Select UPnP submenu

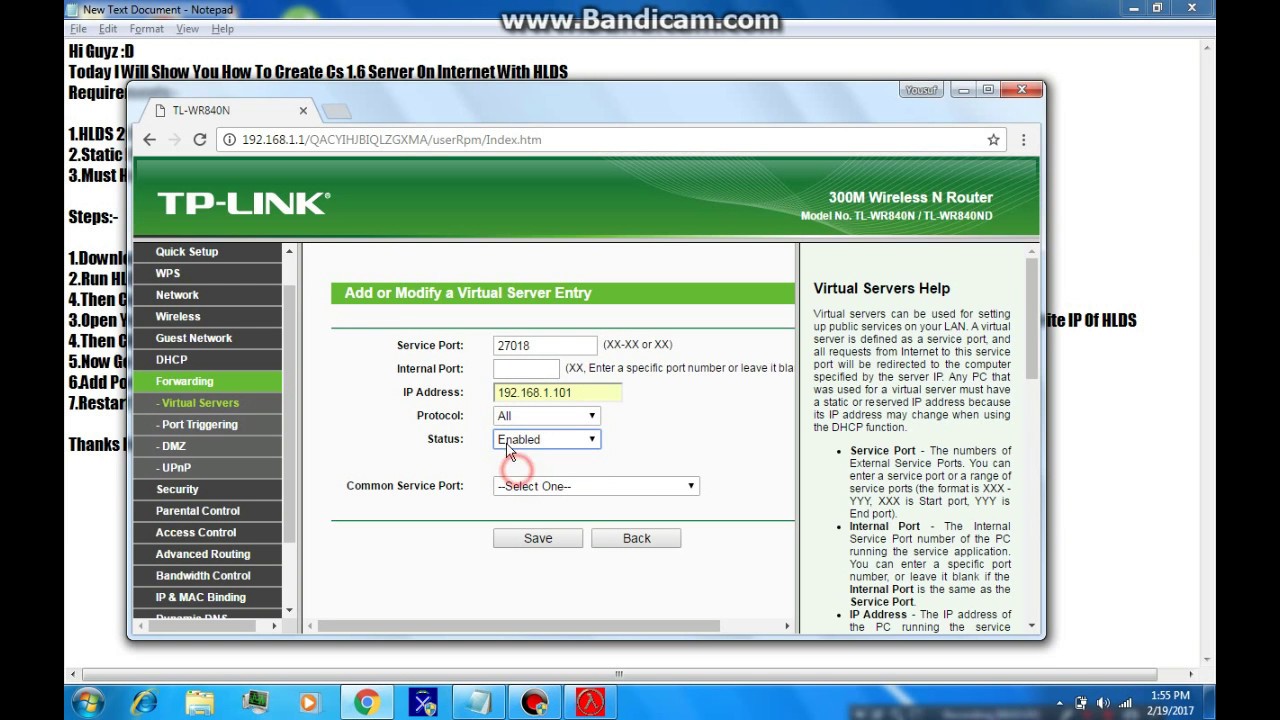[x=208, y=468]
